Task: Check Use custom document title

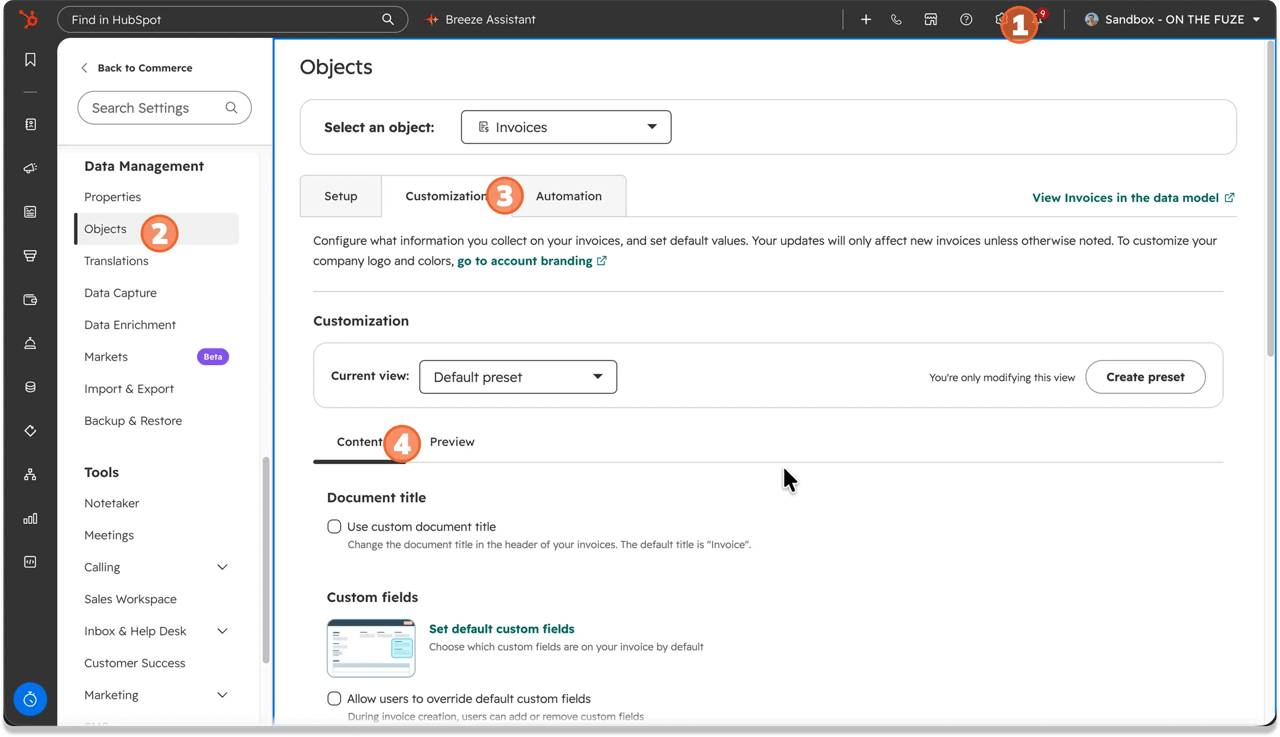Action: [x=334, y=526]
